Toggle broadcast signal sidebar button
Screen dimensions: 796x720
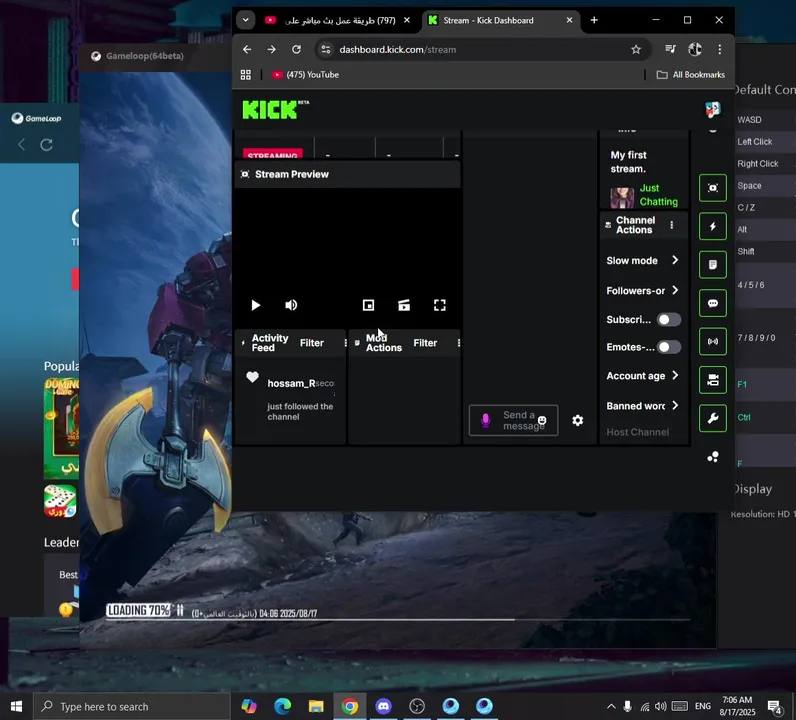tap(713, 341)
